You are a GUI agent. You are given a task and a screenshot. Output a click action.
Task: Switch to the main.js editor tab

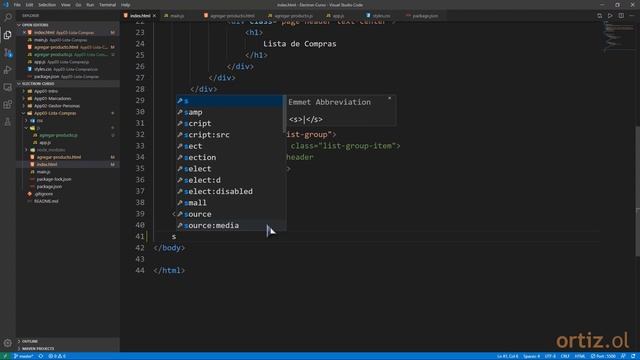coord(178,16)
